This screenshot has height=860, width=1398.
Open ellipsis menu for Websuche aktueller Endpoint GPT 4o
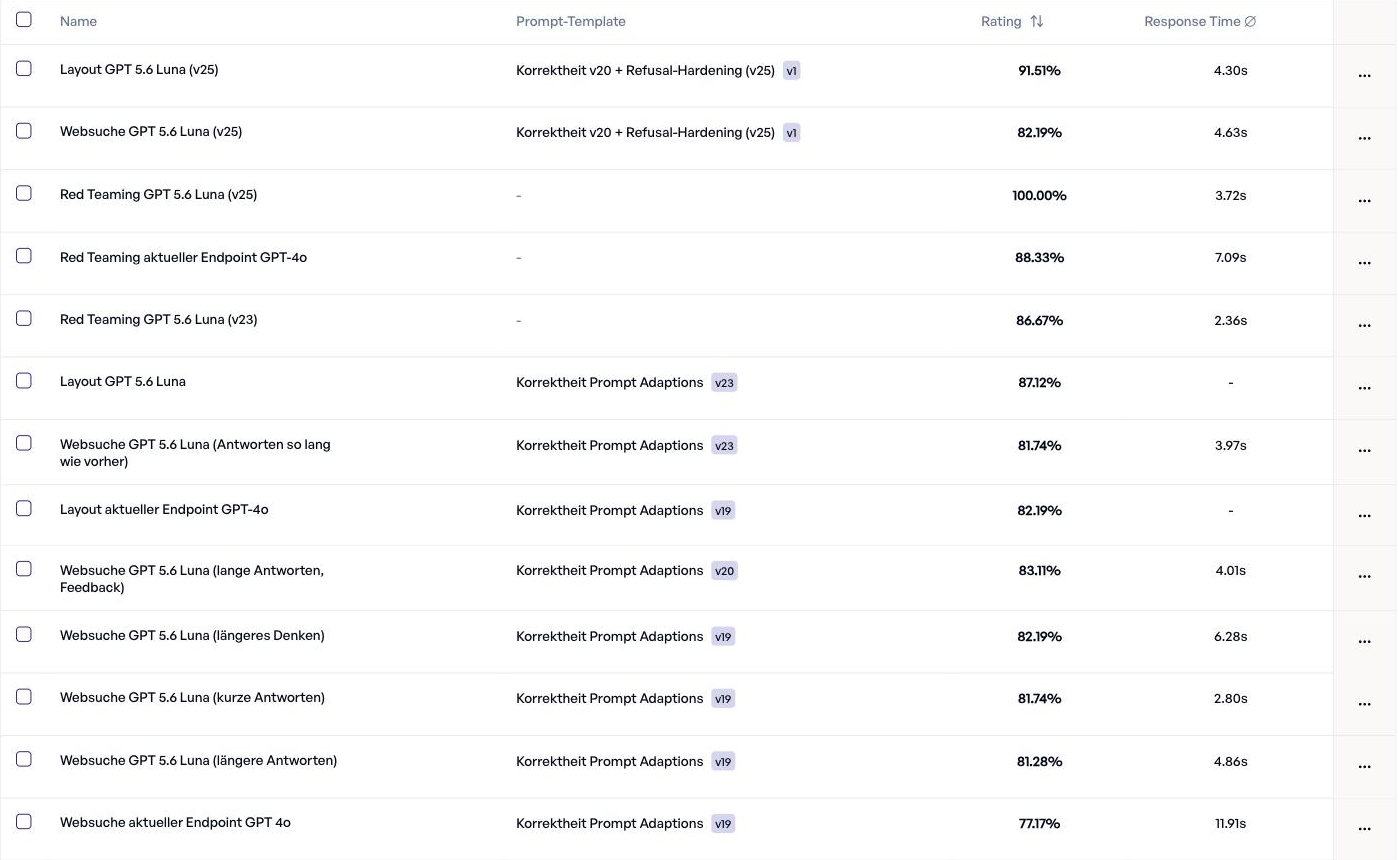tap(1364, 829)
